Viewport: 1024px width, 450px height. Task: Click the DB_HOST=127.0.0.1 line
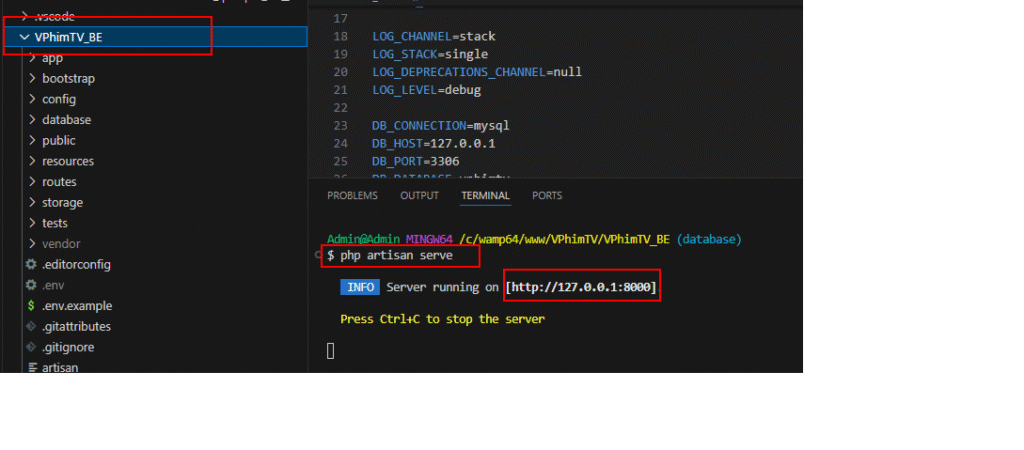pyautogui.click(x=434, y=143)
